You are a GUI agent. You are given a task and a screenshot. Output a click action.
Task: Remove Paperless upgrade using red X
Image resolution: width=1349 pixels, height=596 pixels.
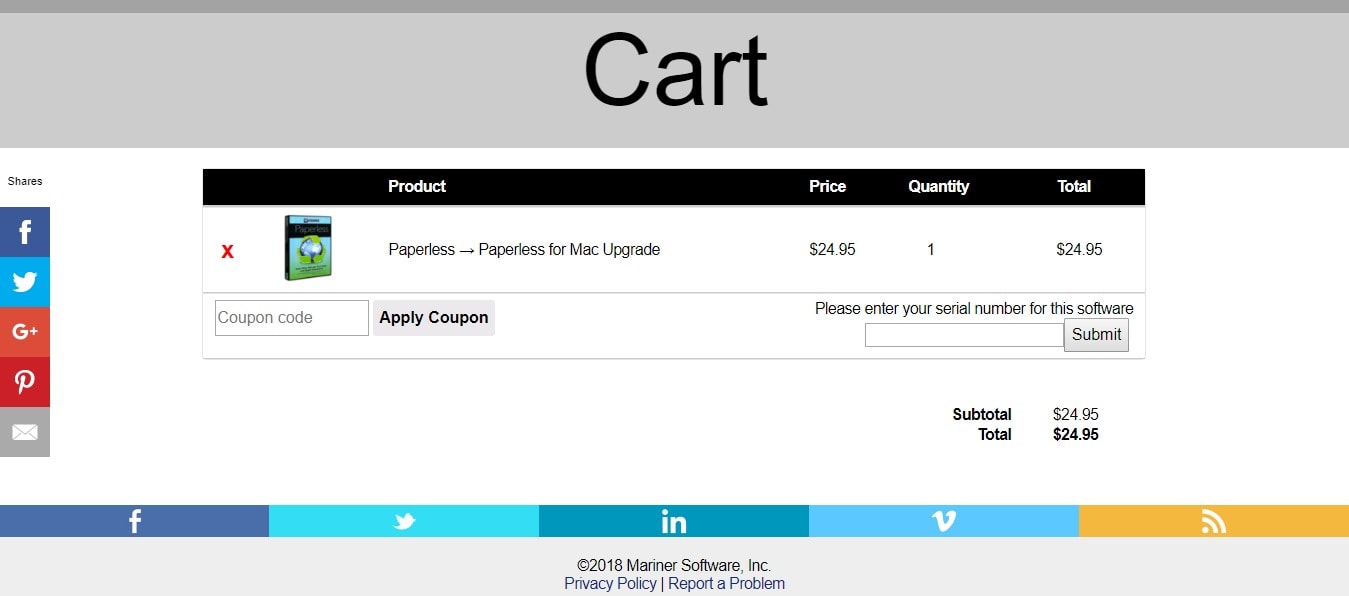pyautogui.click(x=228, y=251)
